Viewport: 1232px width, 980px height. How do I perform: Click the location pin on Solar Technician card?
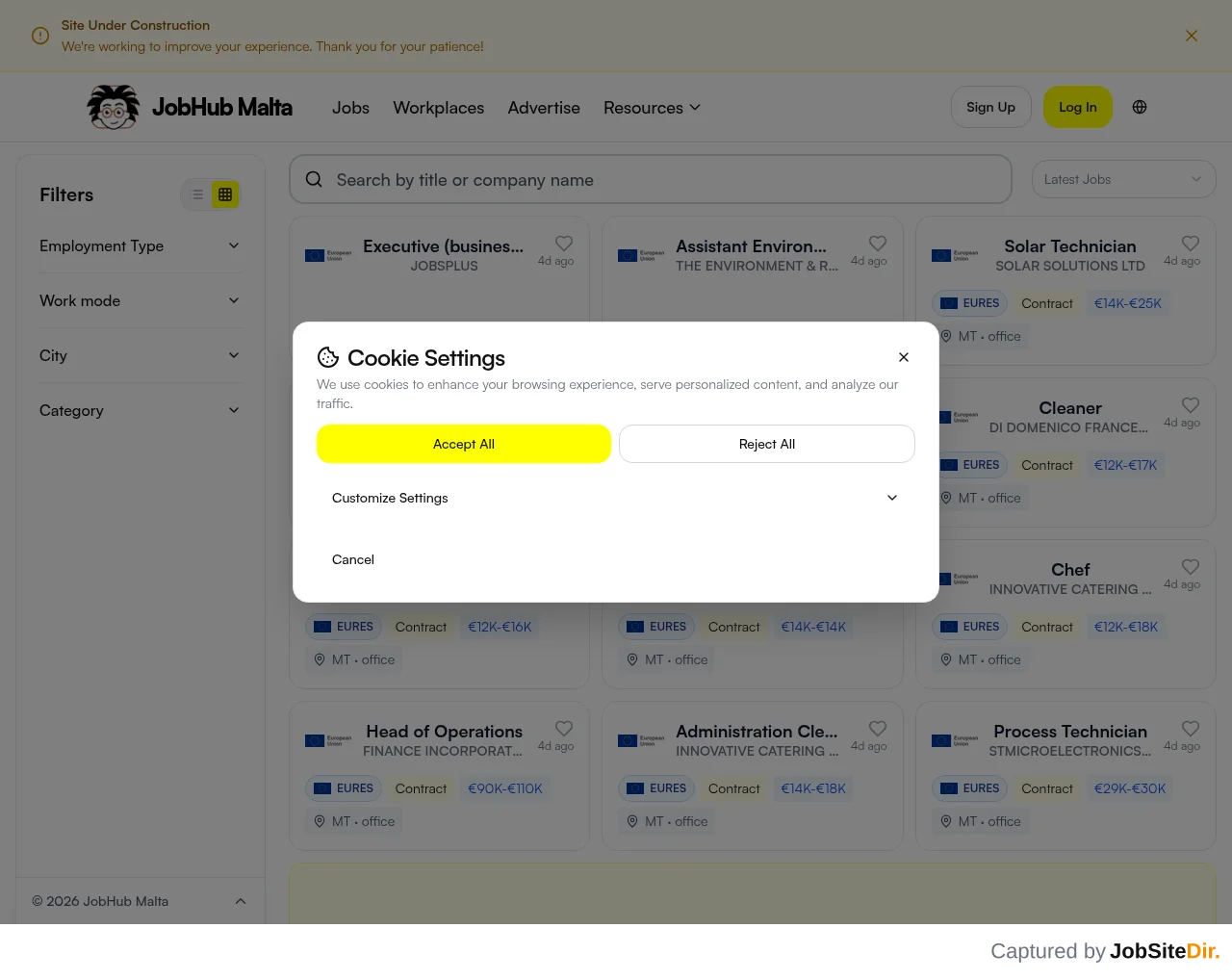coord(946,336)
